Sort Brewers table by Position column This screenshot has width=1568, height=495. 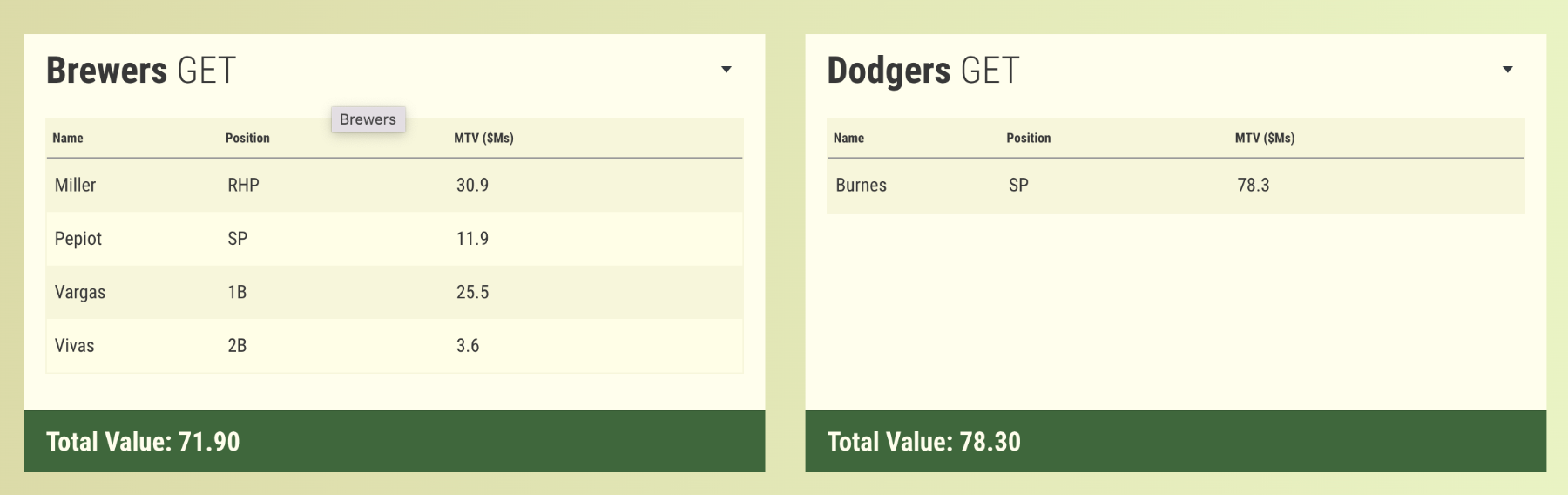coord(247,138)
